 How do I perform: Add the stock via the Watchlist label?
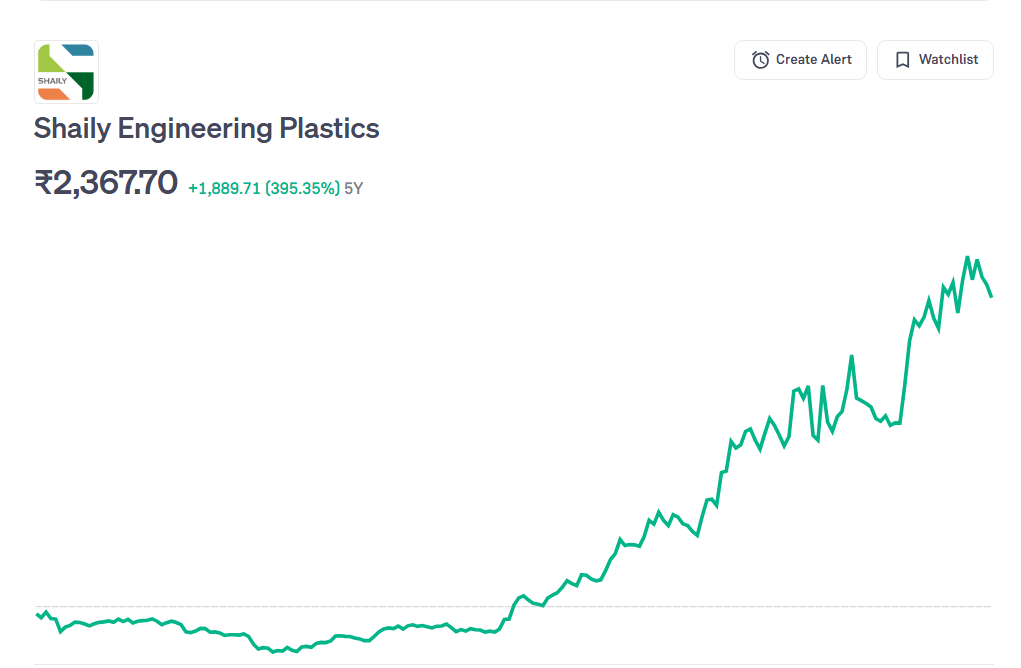pos(948,60)
